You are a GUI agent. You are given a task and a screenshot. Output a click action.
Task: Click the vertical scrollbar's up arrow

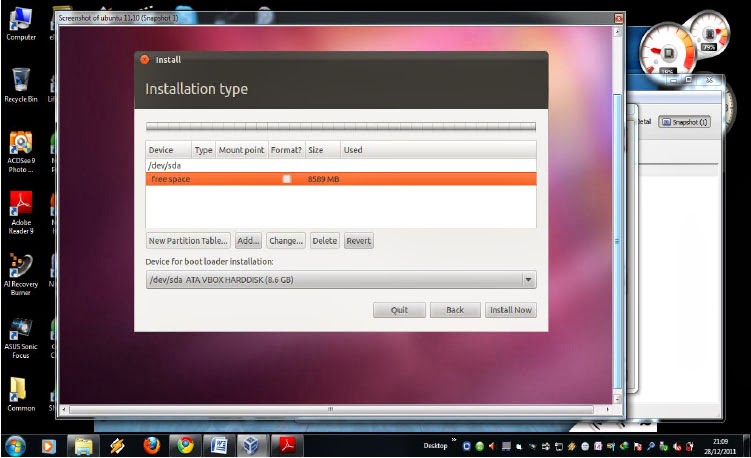(x=617, y=32)
